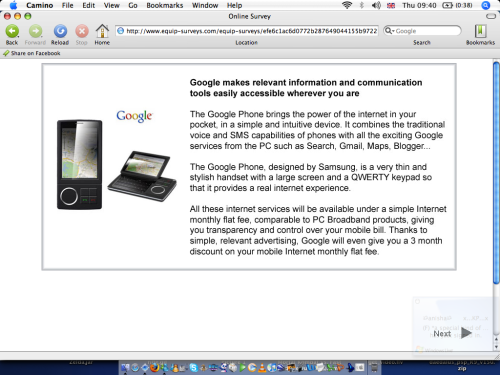Reload the page with Reload icon
The width and height of the screenshot is (500, 375).
[60, 32]
